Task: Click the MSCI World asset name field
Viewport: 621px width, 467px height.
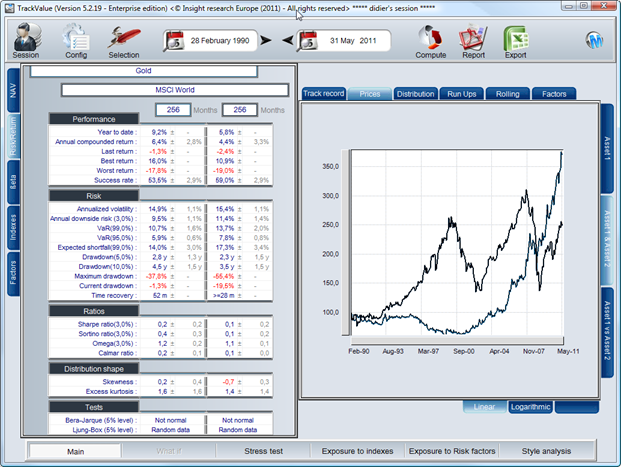Action: click(x=175, y=90)
